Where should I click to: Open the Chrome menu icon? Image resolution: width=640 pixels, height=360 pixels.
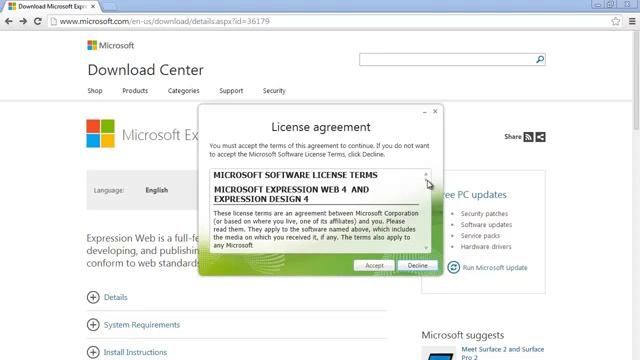coord(632,21)
